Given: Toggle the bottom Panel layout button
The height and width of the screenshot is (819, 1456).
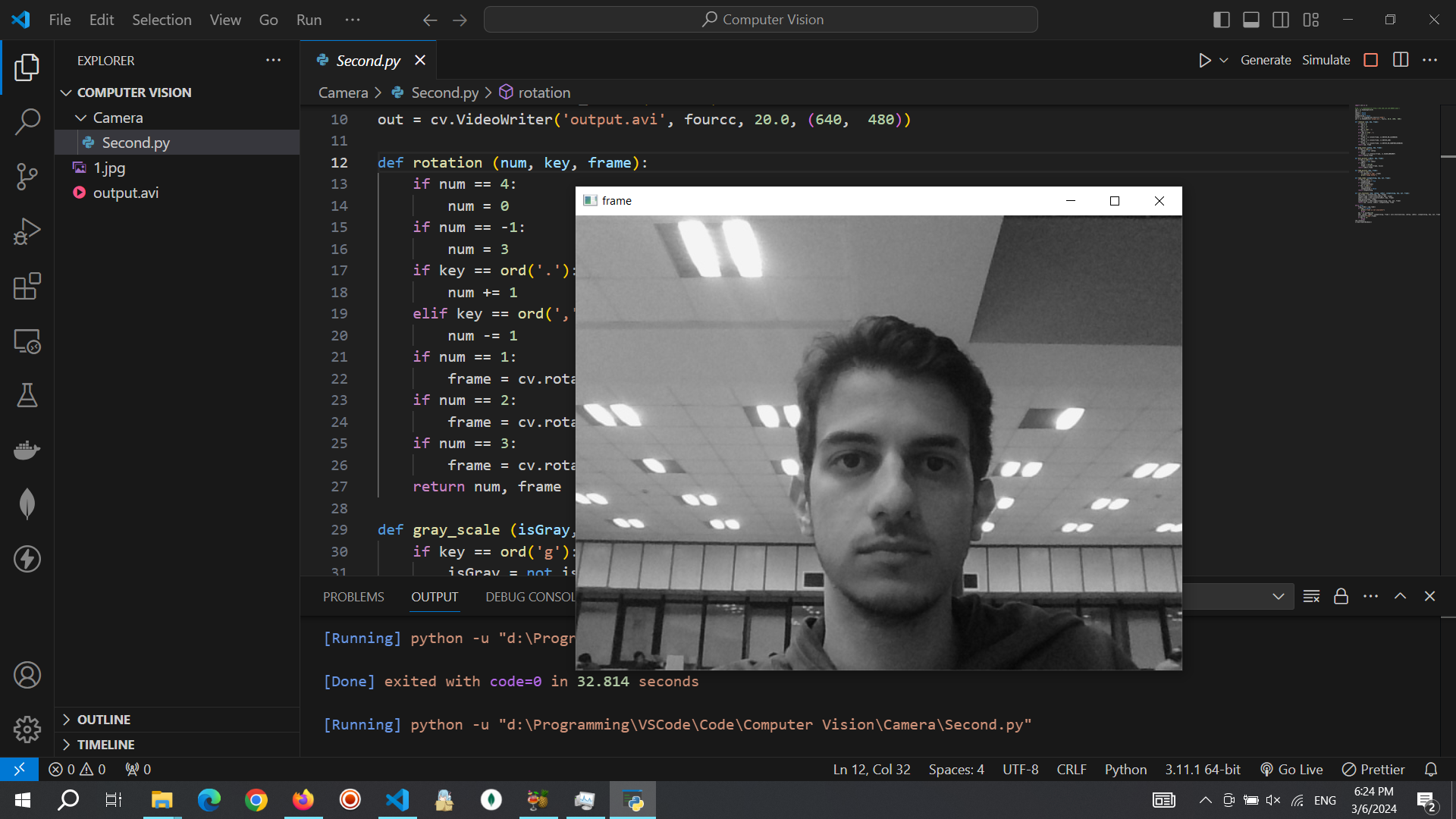Looking at the screenshot, I should pyautogui.click(x=1251, y=20).
